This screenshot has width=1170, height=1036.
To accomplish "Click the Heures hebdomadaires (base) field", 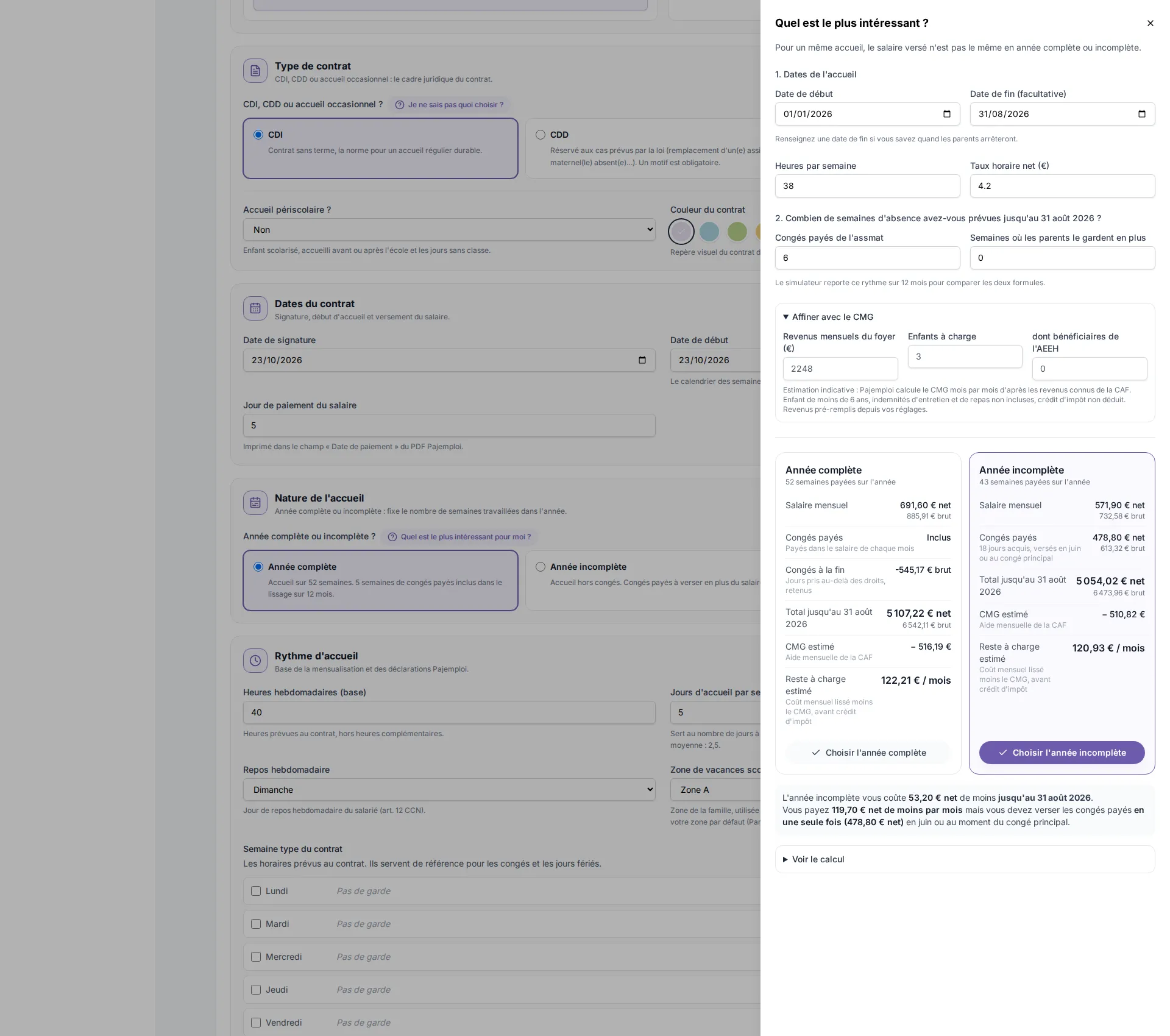I will click(x=449, y=712).
